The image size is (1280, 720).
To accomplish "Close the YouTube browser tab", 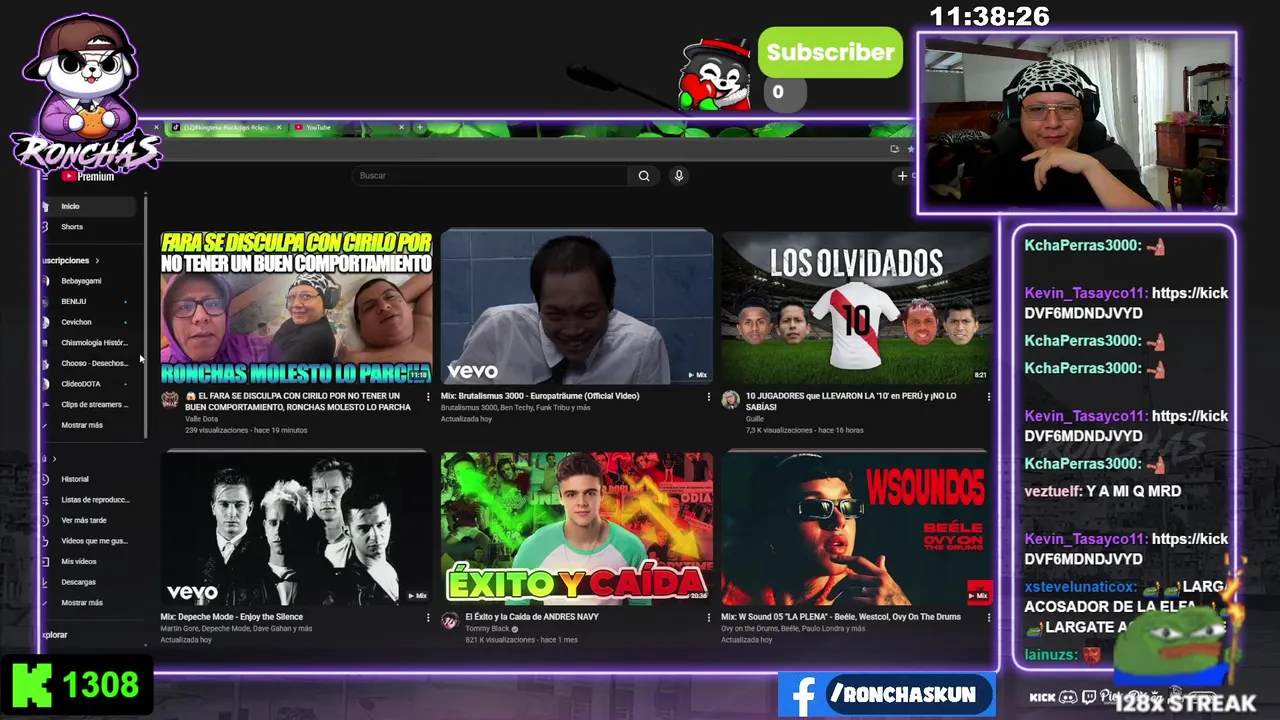I will (x=401, y=127).
